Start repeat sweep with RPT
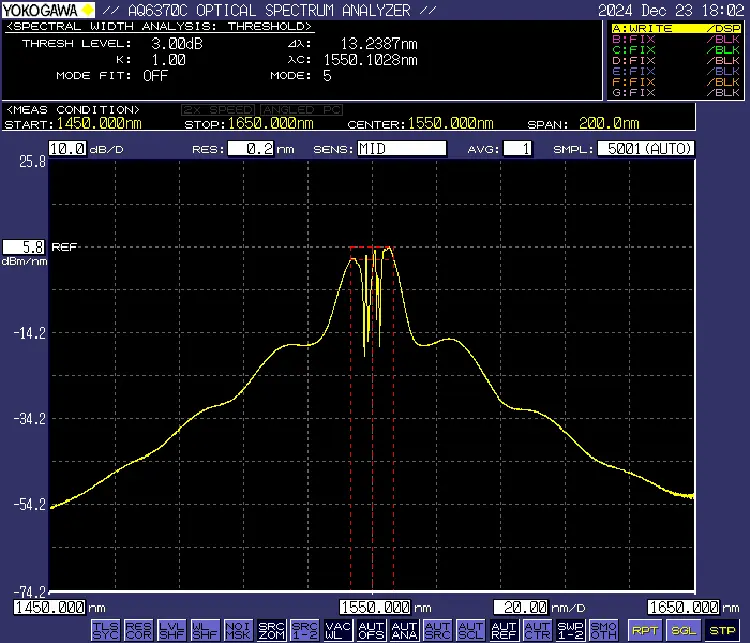This screenshot has width=750, height=643. point(645,630)
